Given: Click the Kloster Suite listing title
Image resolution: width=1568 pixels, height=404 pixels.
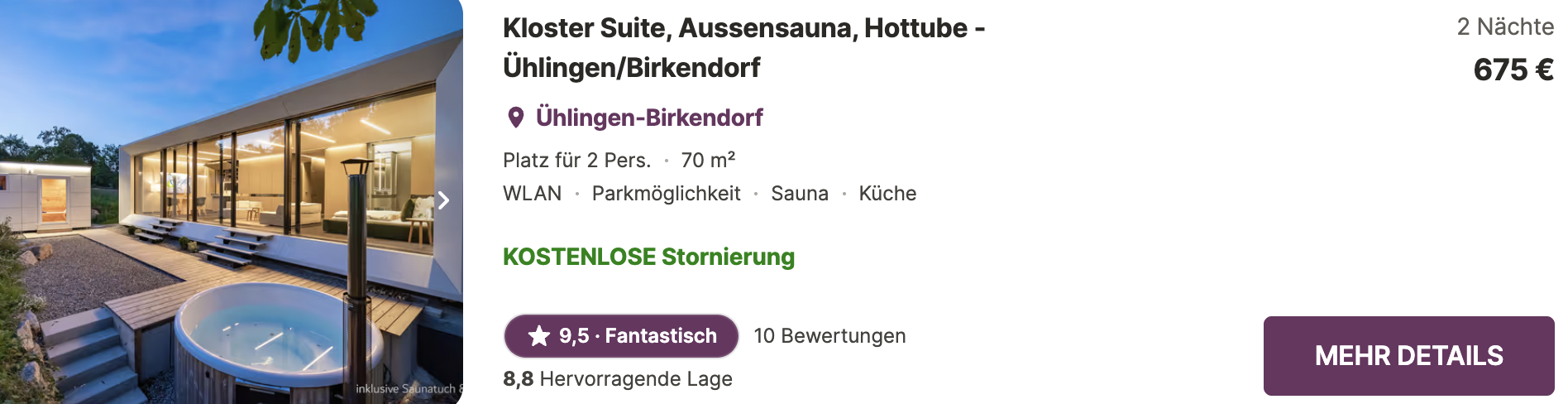Looking at the screenshot, I should point(743,48).
